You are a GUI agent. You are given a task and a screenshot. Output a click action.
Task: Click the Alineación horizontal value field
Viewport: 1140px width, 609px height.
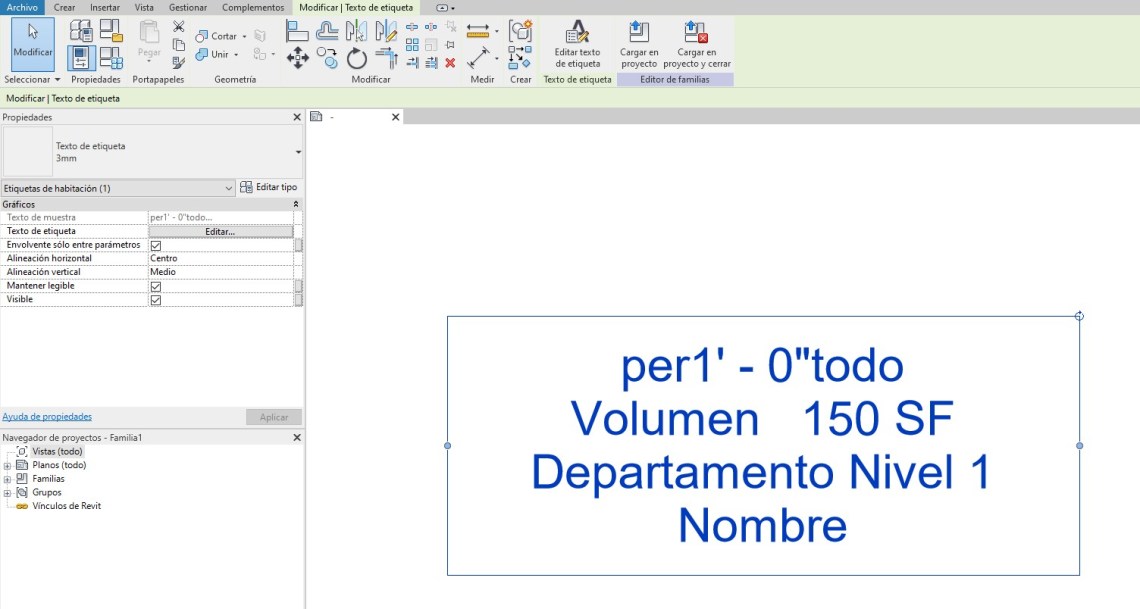220,258
